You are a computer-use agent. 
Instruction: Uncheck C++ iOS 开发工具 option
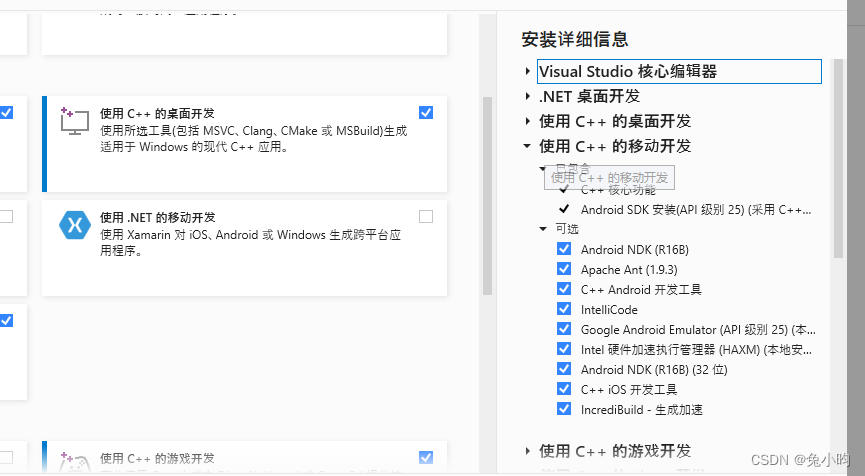[x=564, y=388]
